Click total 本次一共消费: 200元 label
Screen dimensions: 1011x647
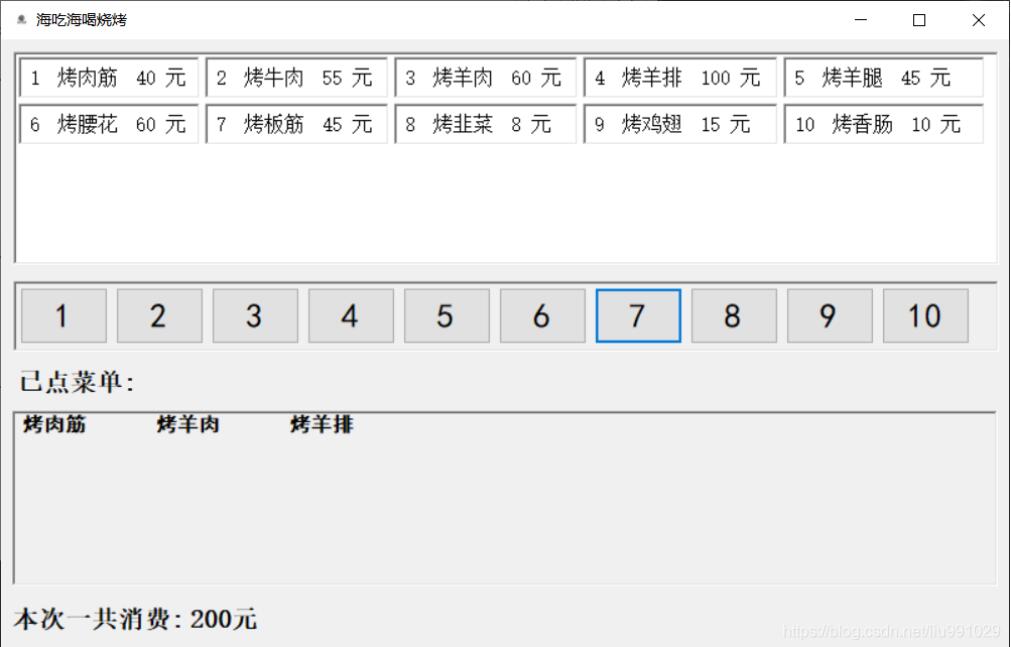135,619
